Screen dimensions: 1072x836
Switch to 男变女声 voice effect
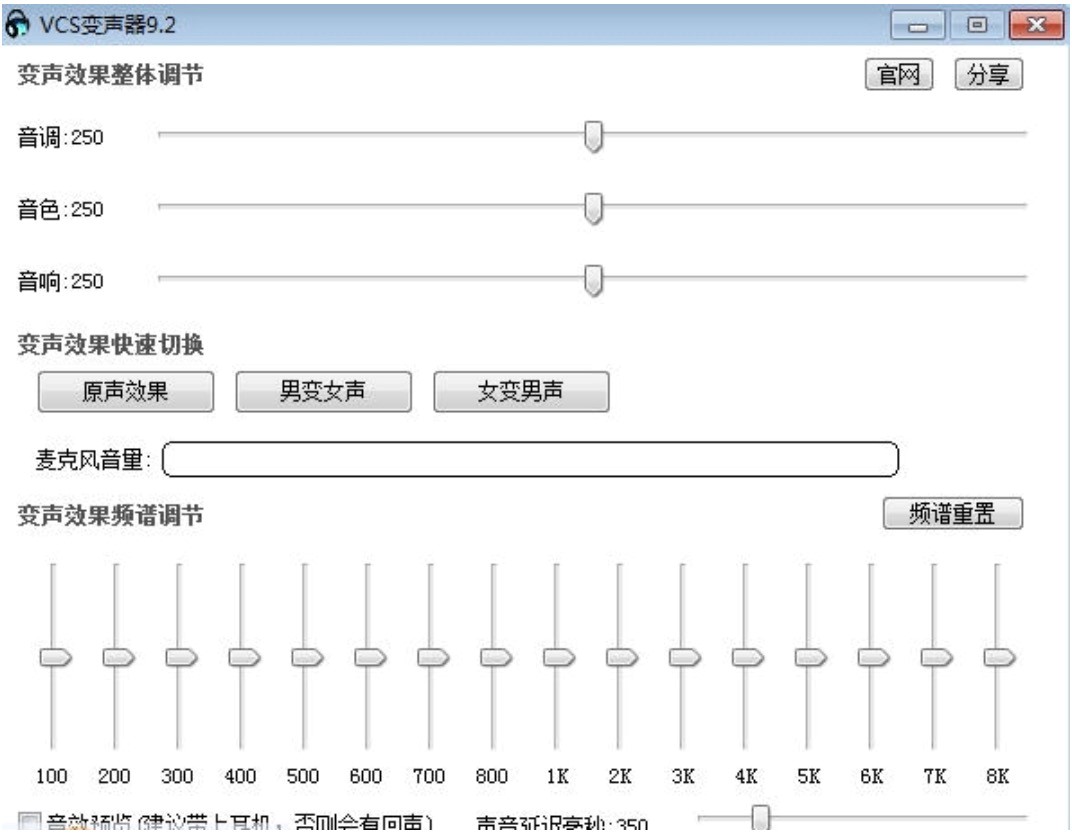pos(323,391)
